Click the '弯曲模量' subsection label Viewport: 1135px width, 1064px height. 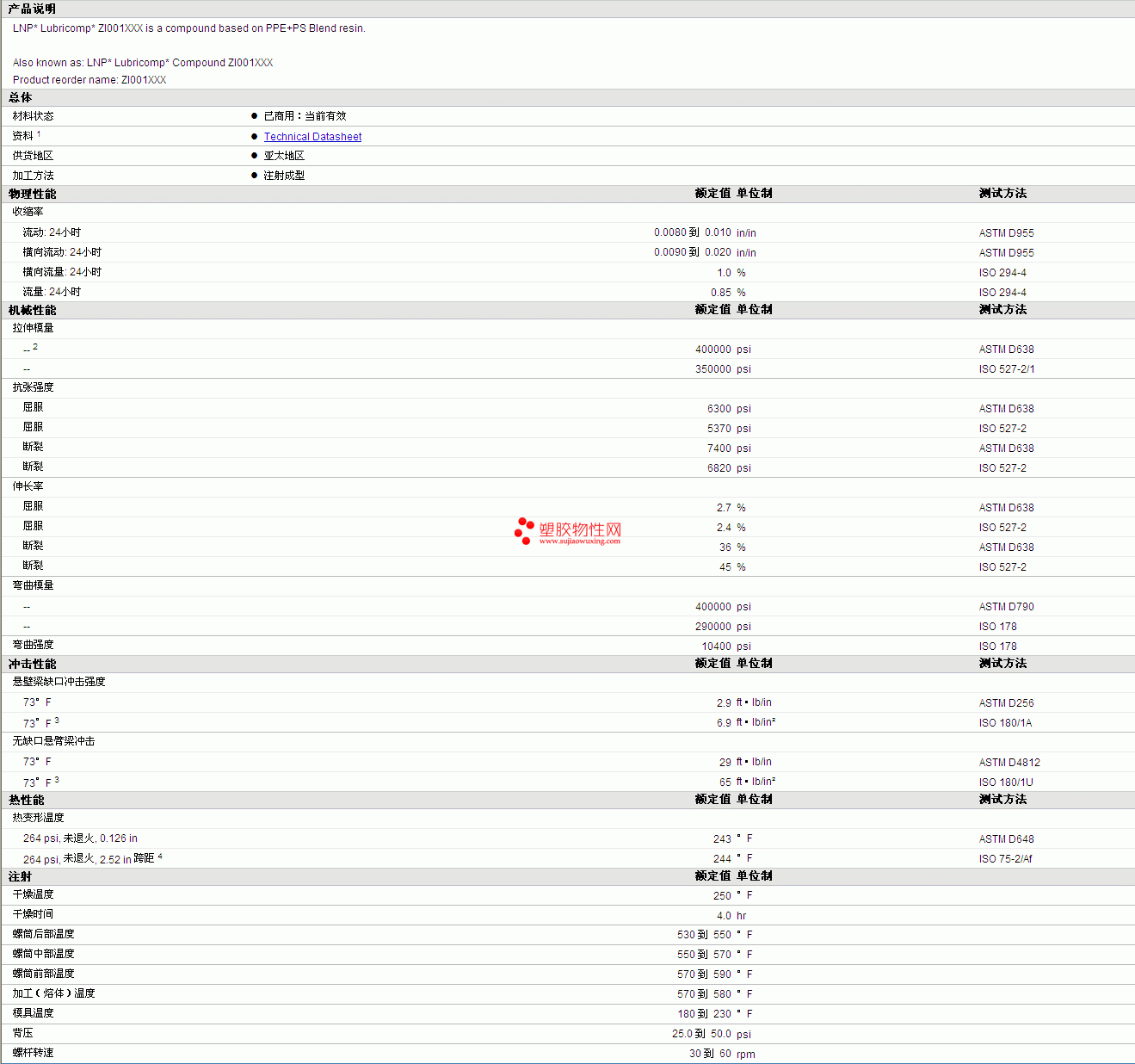point(33,585)
